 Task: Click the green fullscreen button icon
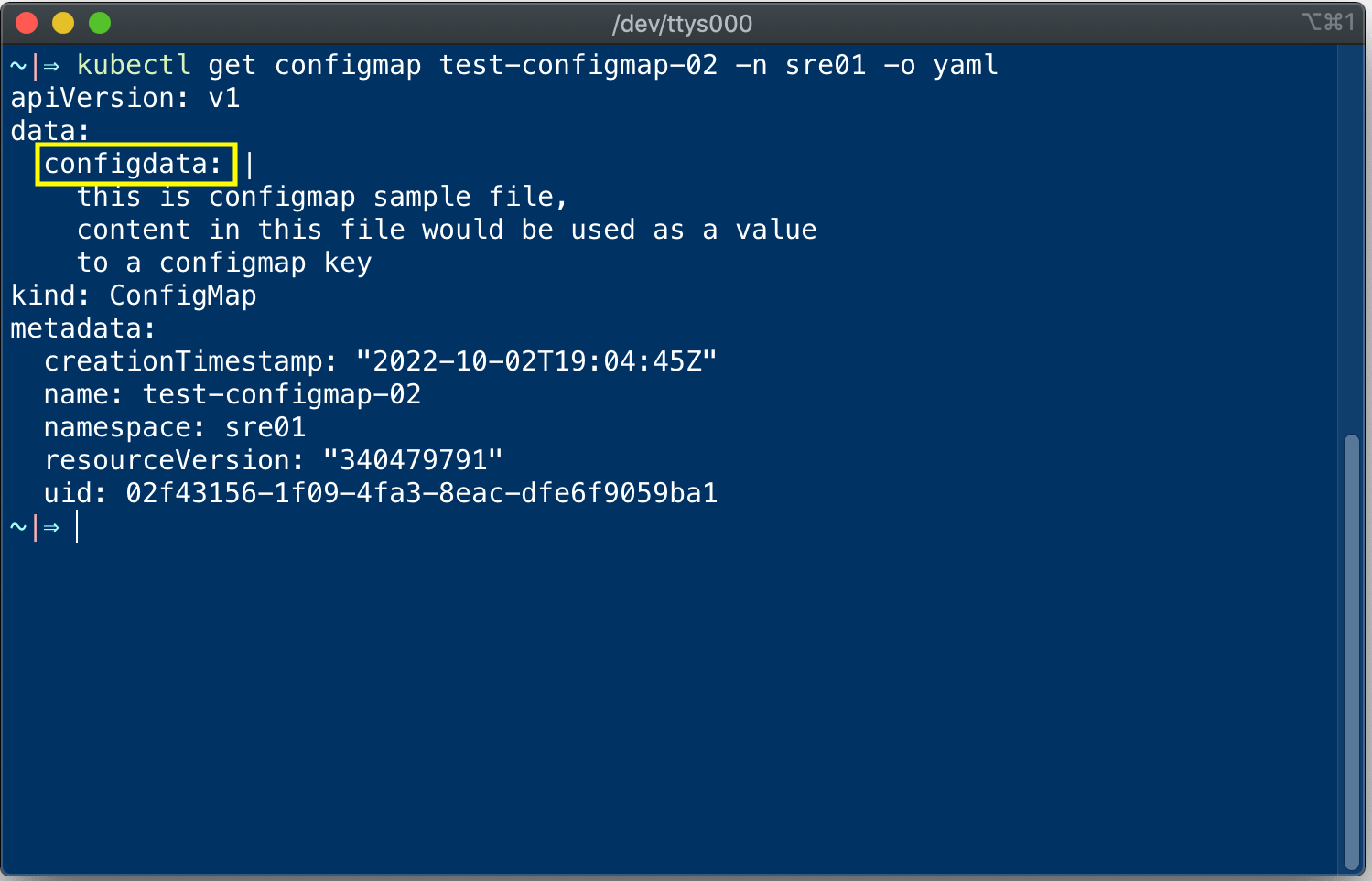(x=99, y=23)
